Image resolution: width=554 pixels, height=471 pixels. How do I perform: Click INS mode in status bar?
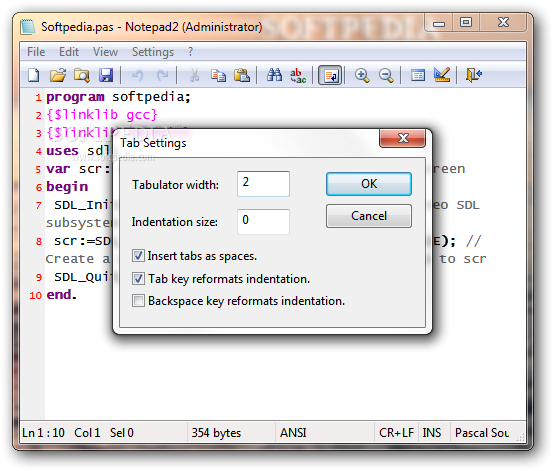click(432, 432)
